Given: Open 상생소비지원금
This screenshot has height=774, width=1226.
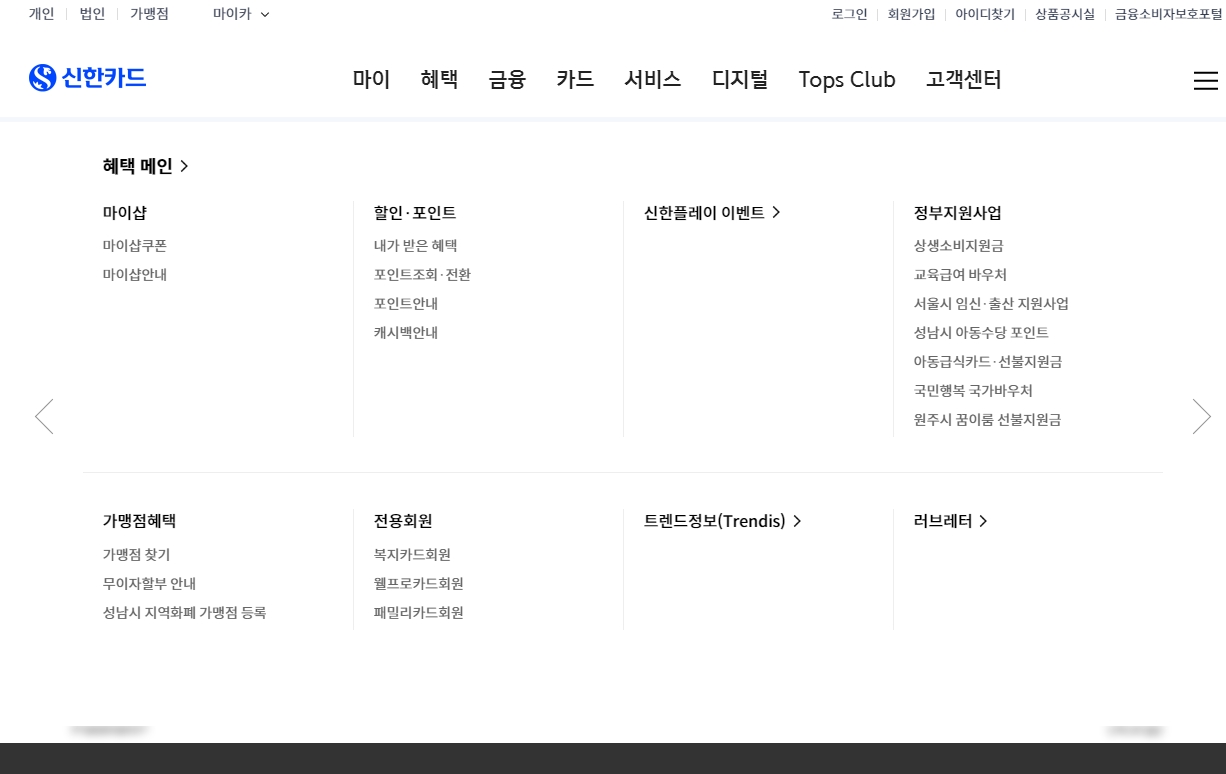Looking at the screenshot, I should (959, 245).
